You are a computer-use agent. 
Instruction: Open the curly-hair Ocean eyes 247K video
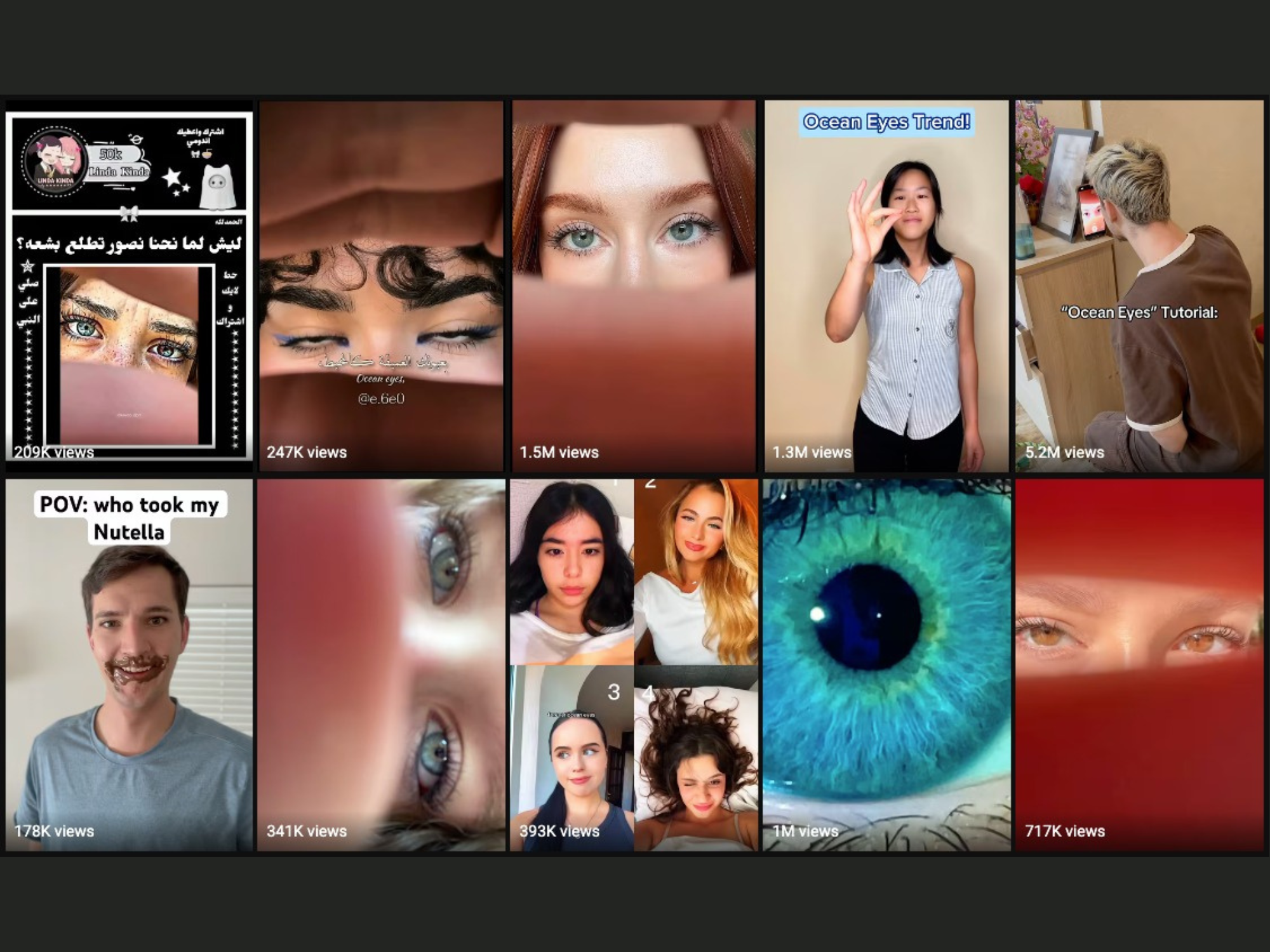pos(381,286)
